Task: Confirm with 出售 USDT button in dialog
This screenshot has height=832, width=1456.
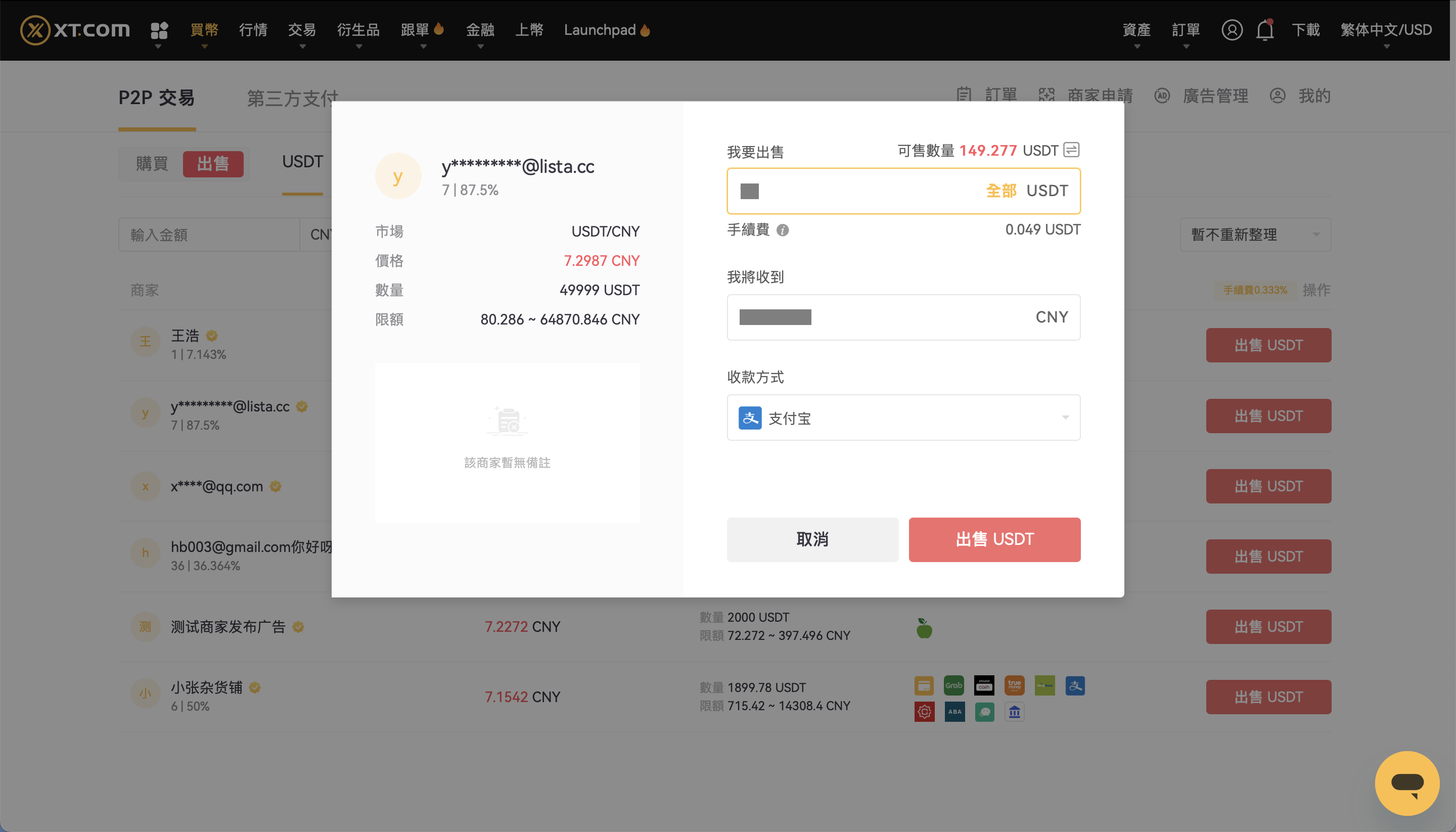Action: click(994, 539)
